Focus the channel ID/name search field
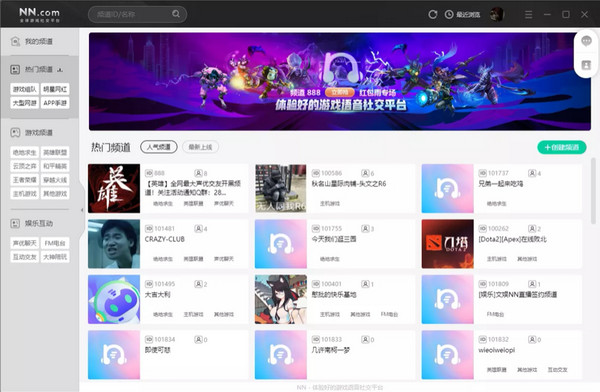600x392 pixels. tap(137, 14)
